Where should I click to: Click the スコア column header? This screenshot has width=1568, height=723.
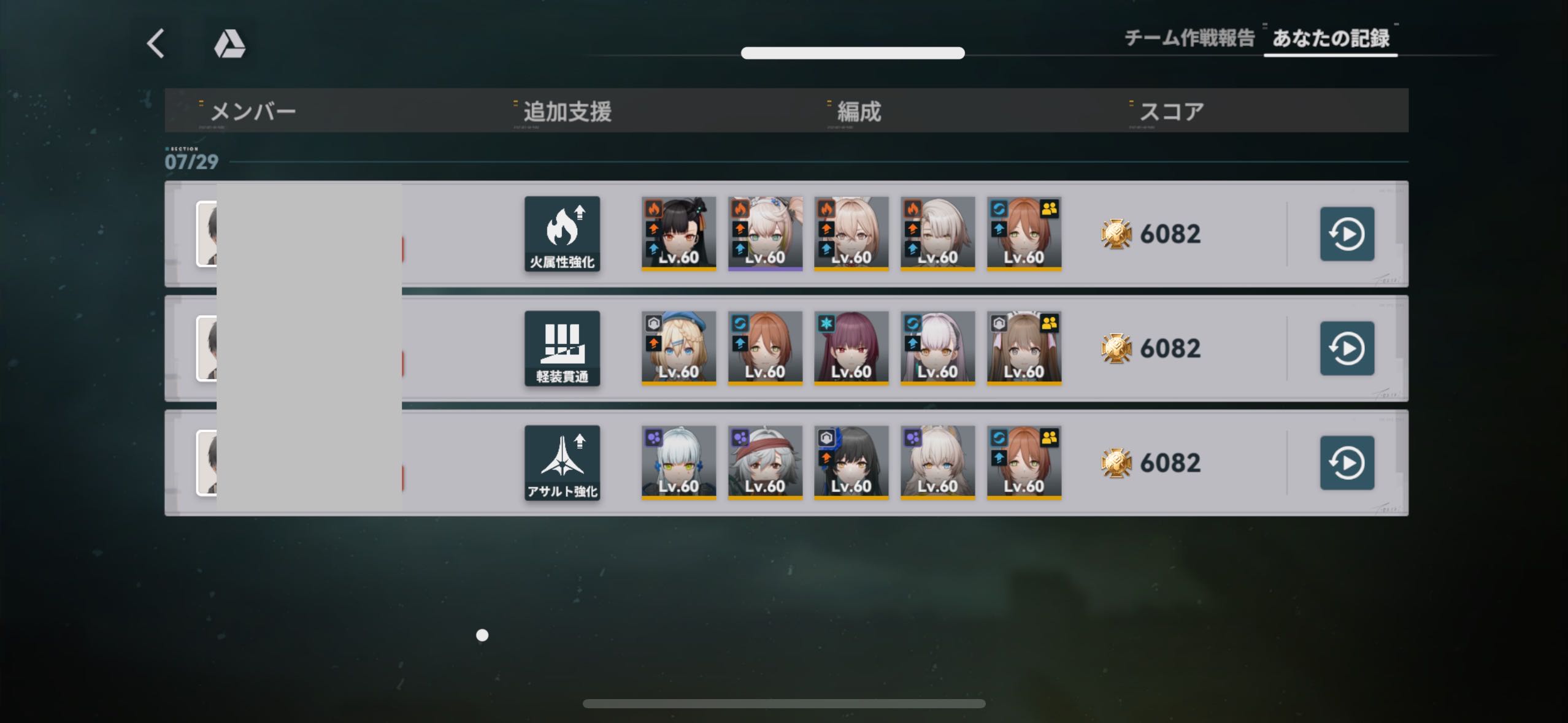point(1172,112)
